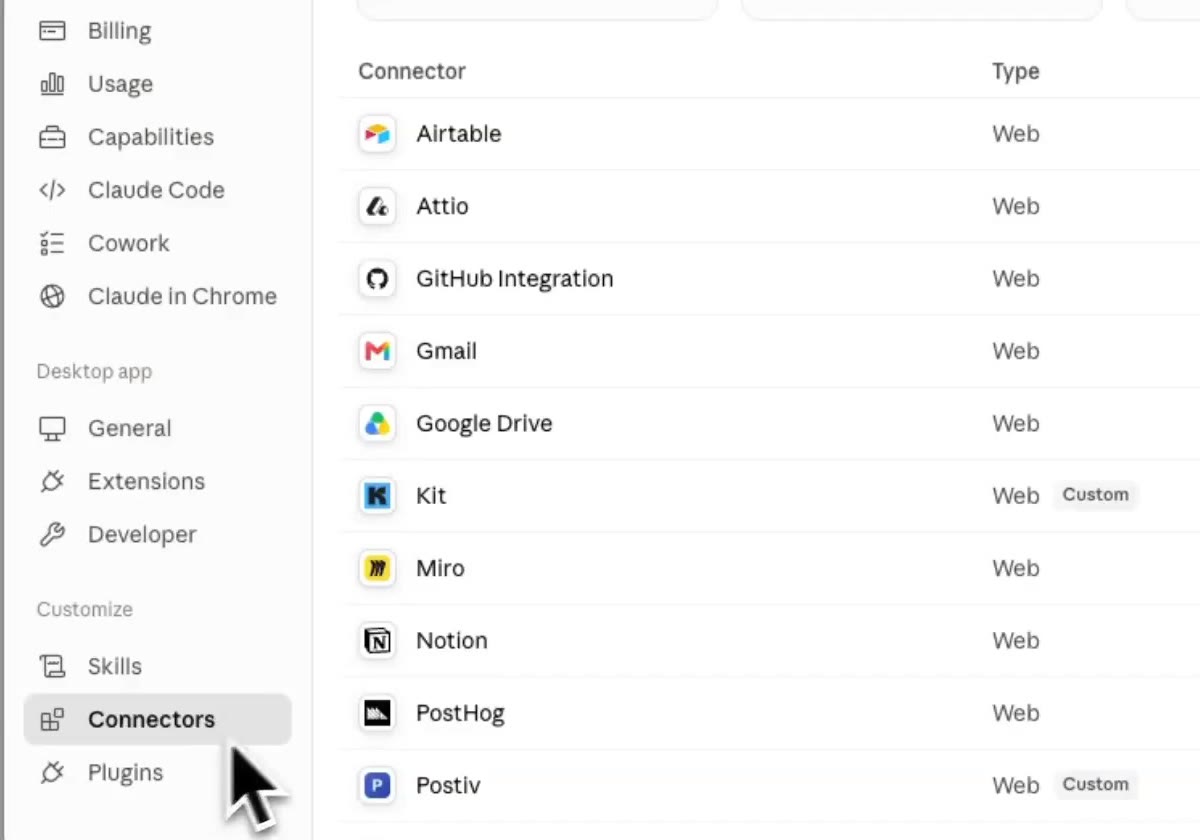Click the Attio connector icon
The image size is (1200, 840).
coord(377,206)
